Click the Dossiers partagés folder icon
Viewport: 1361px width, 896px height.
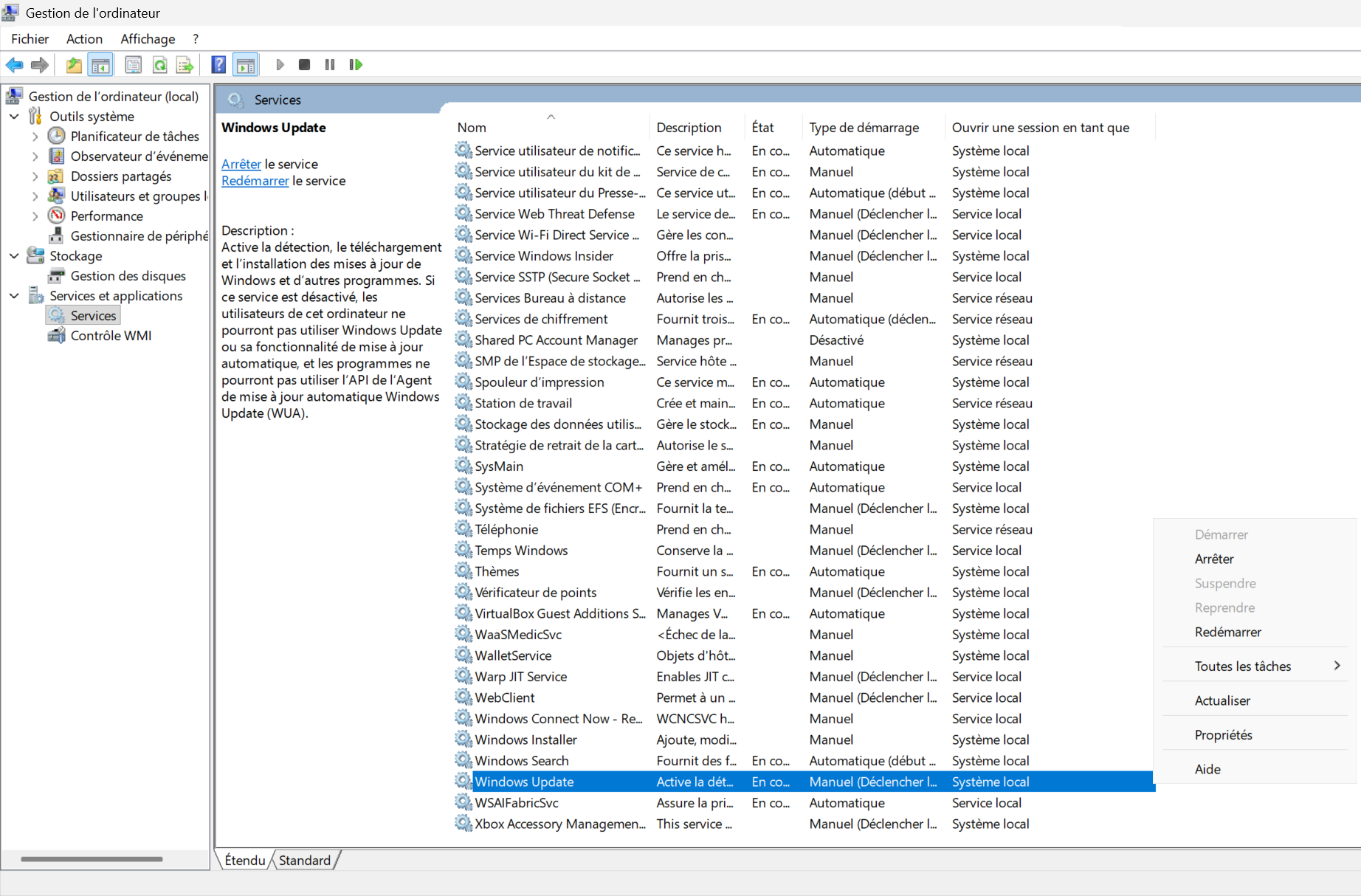[55, 176]
